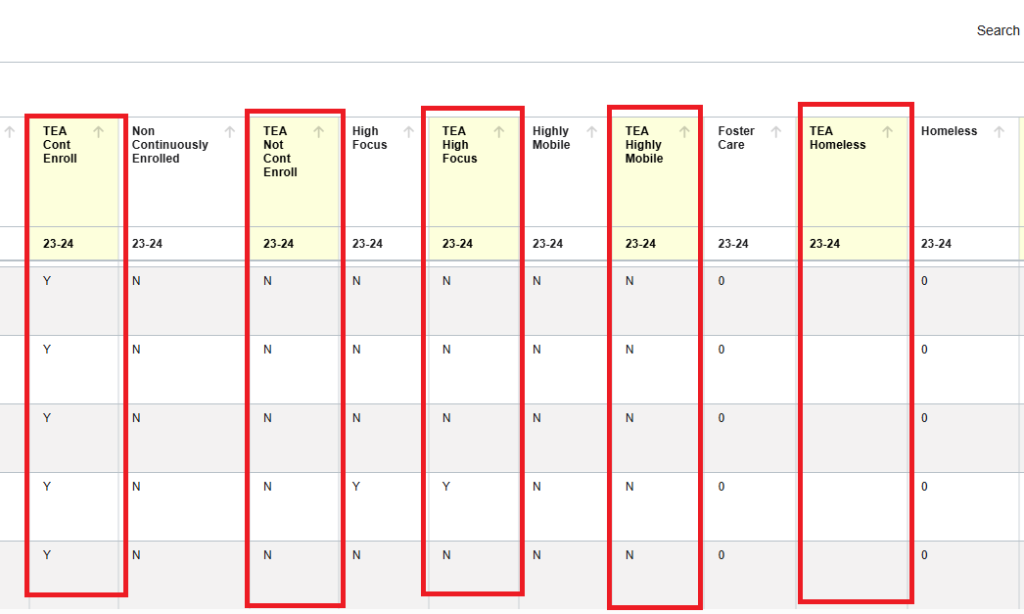Sort using the TEA Homeless arrow
The image size is (1024, 614).
[888, 132]
